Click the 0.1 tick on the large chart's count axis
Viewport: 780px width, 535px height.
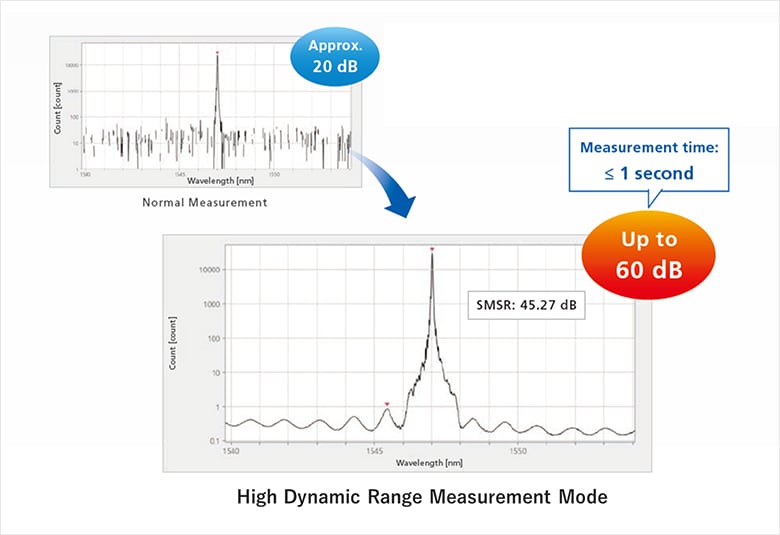(214, 441)
